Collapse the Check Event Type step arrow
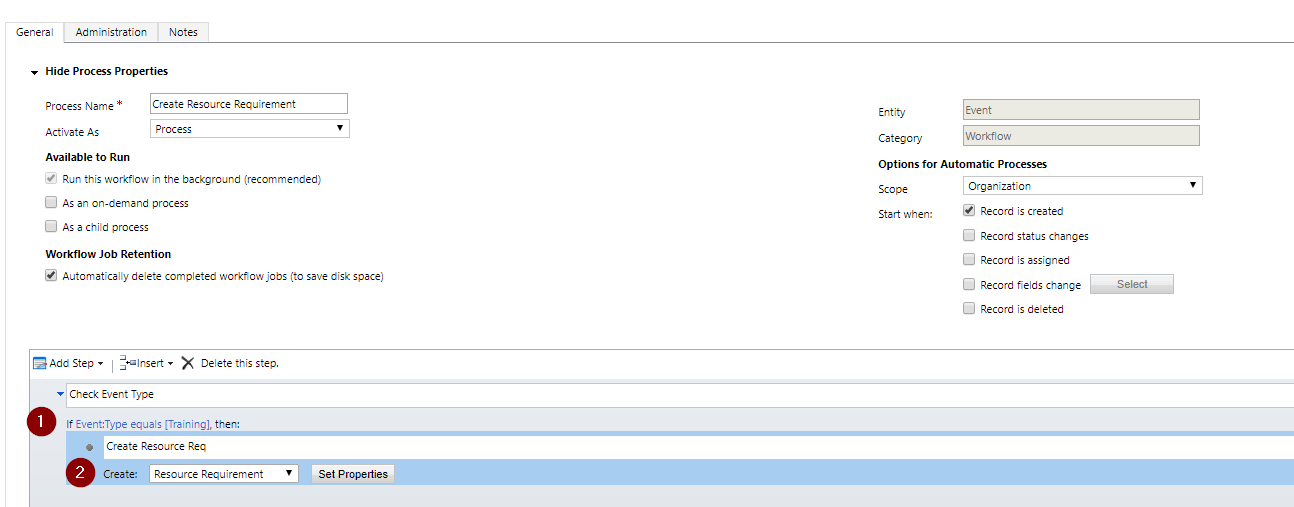The width and height of the screenshot is (1294, 507). (x=60, y=394)
